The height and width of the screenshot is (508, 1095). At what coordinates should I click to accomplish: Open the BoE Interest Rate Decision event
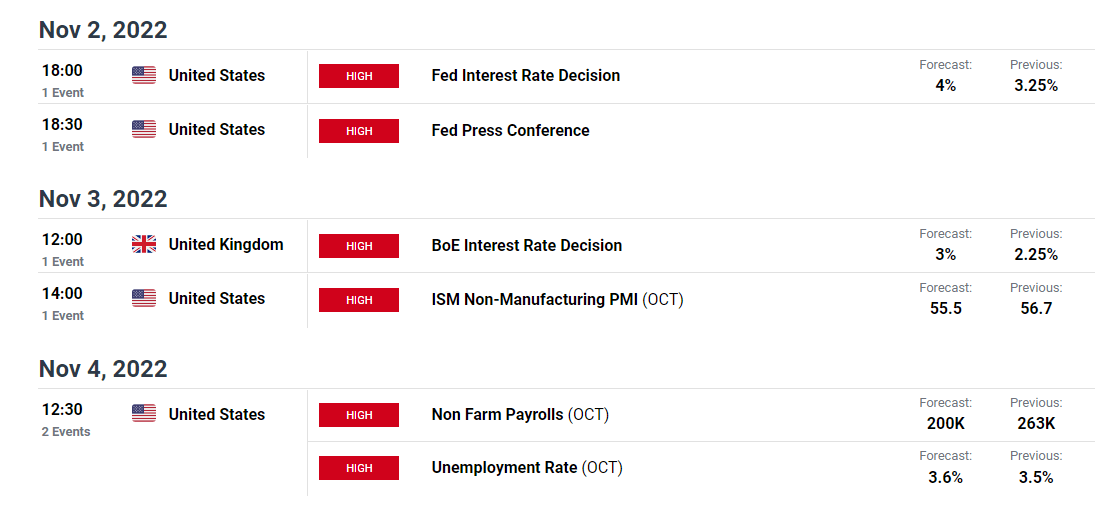526,246
